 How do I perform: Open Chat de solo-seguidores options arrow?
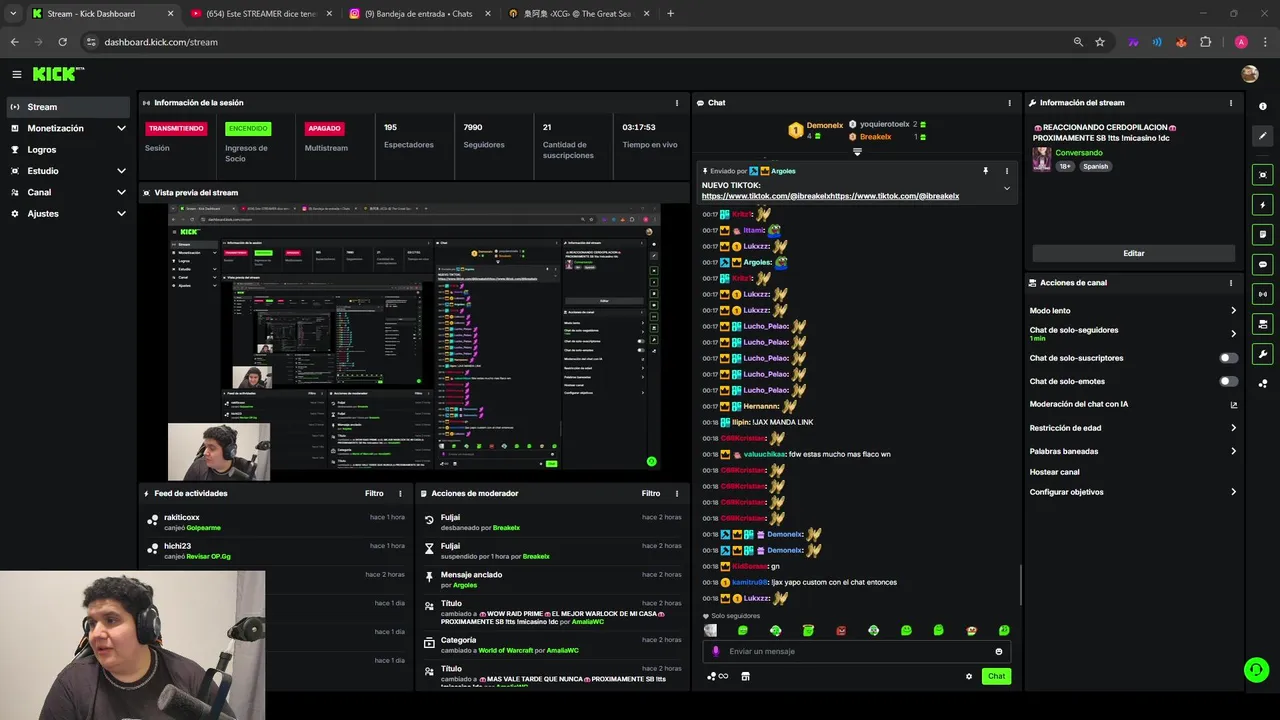(x=1233, y=334)
